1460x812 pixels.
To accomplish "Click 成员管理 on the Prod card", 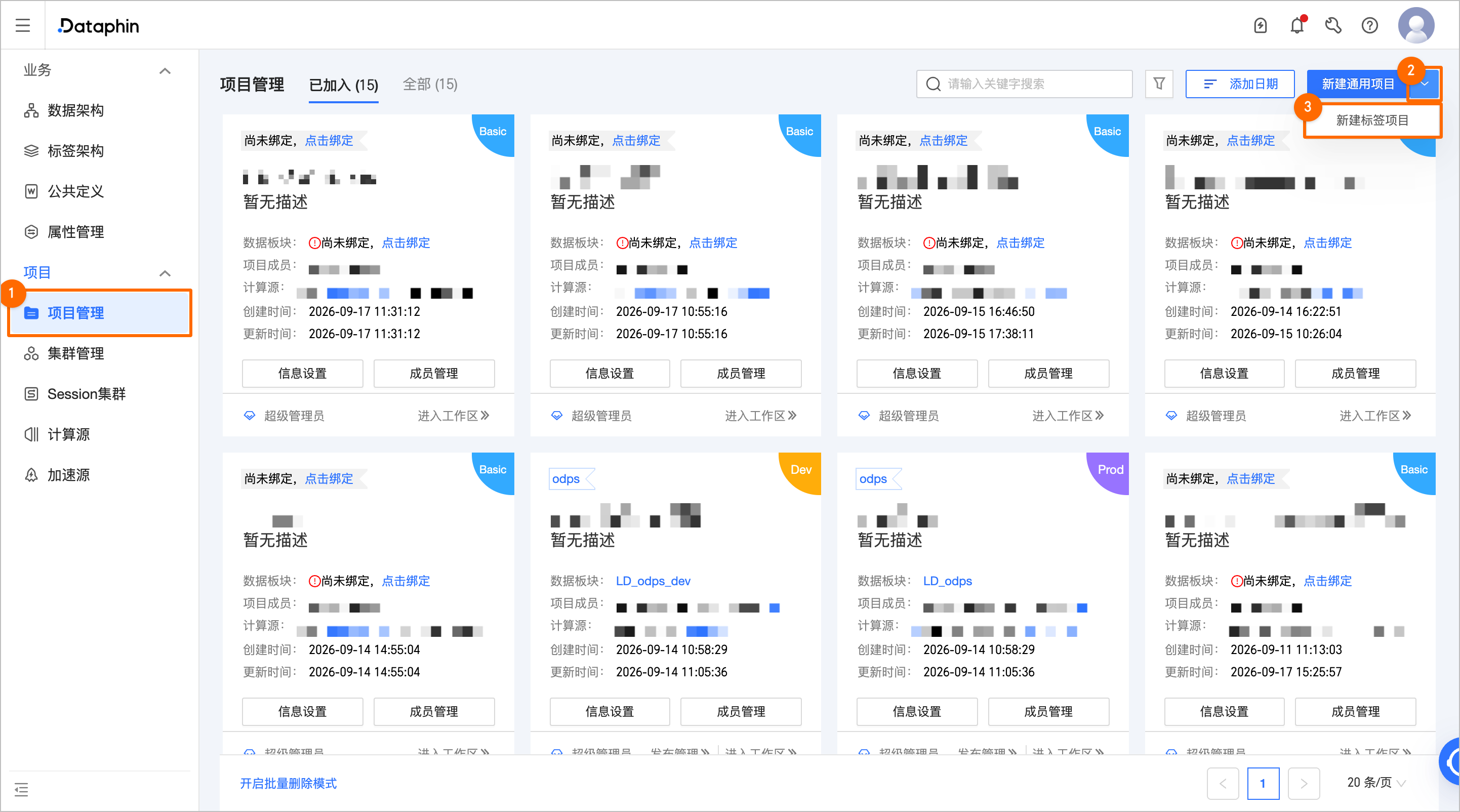I will pos(1048,711).
